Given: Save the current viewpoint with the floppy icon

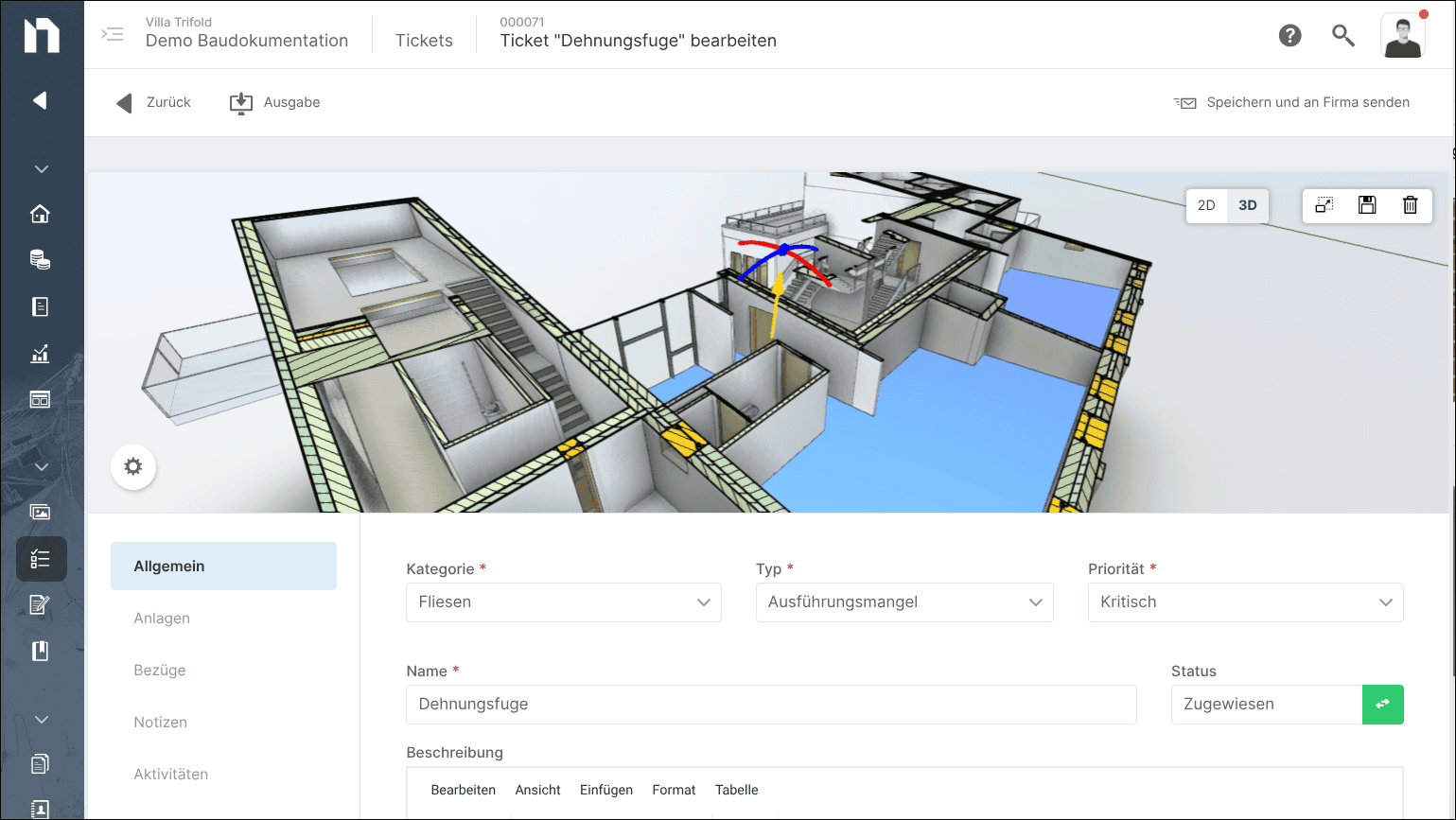Looking at the screenshot, I should (x=1367, y=205).
